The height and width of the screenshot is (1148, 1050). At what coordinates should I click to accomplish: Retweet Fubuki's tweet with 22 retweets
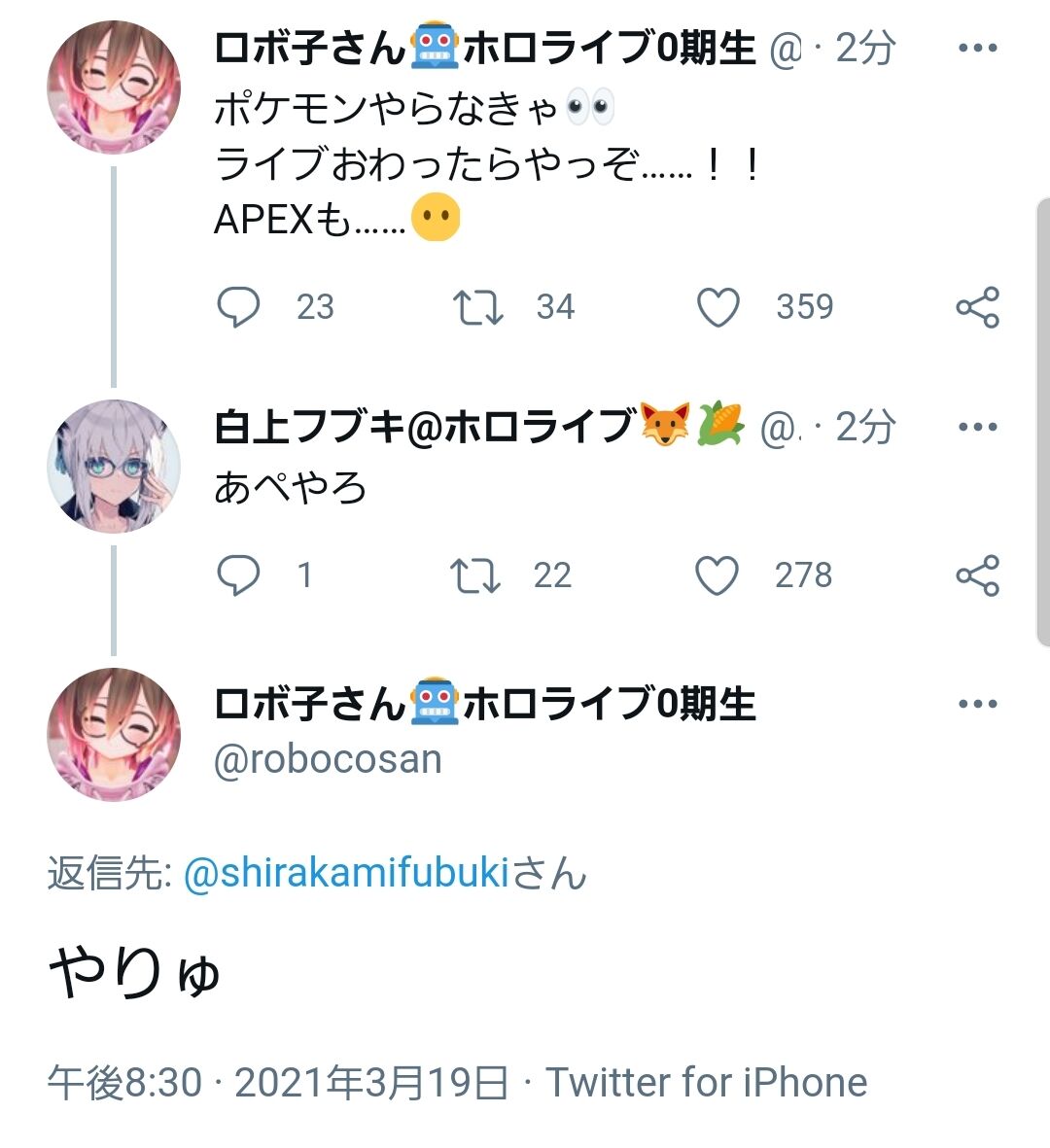pyautogui.click(x=475, y=575)
